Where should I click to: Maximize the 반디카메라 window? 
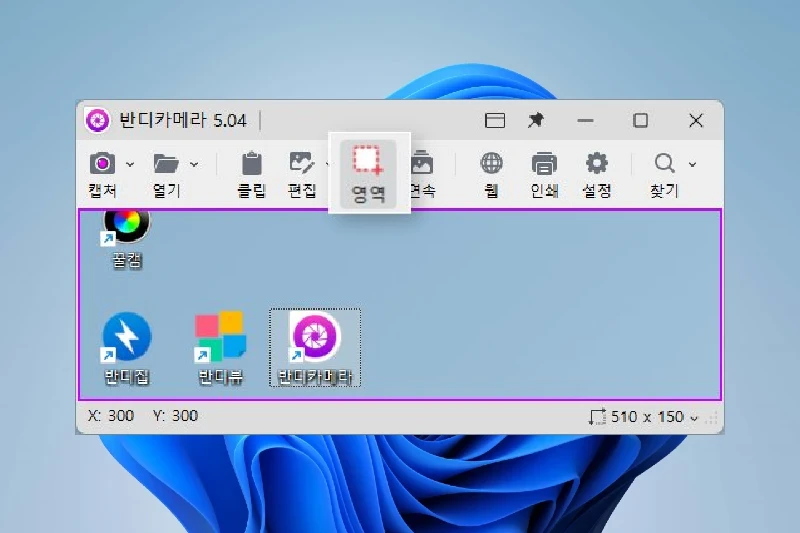(x=641, y=121)
